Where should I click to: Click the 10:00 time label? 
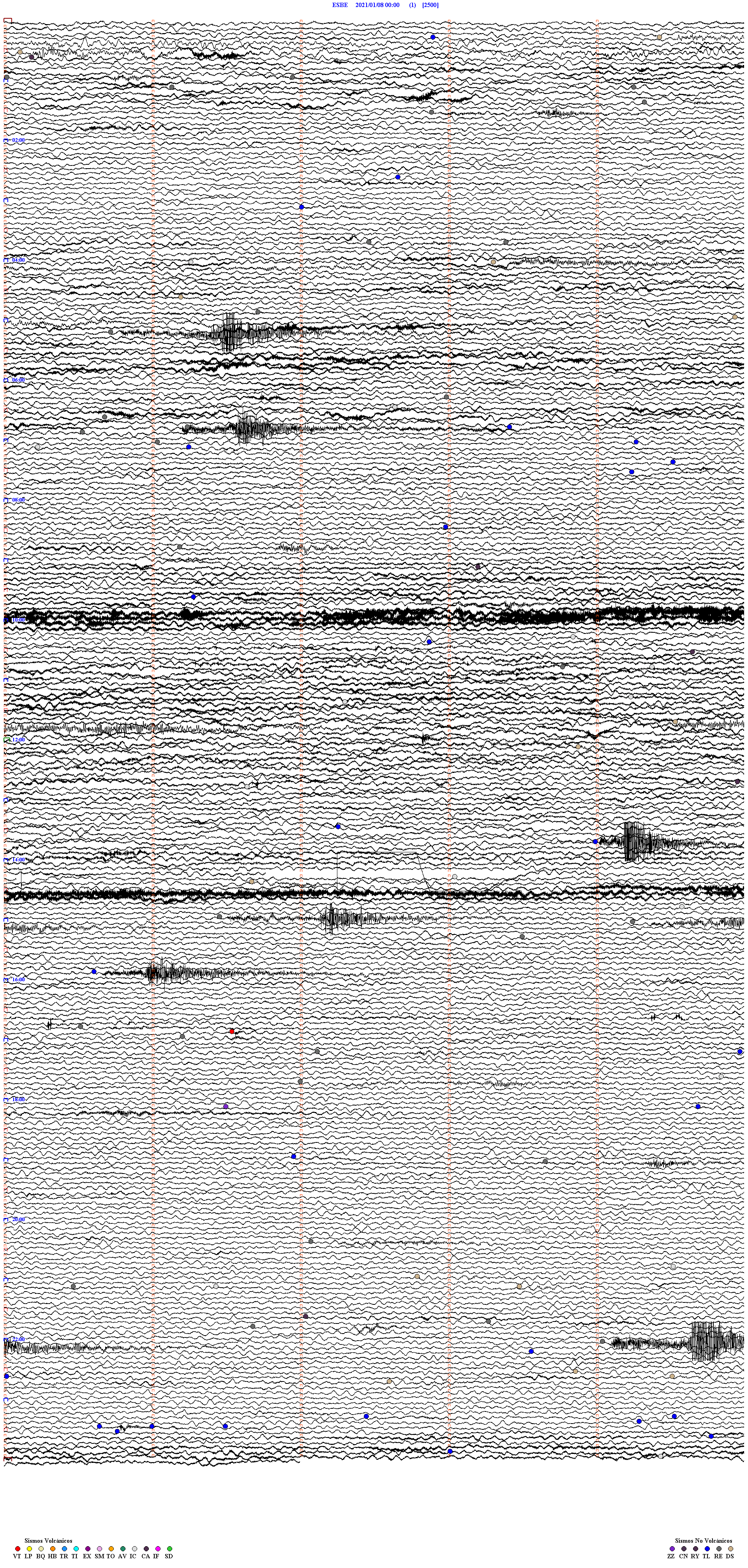pos(18,619)
